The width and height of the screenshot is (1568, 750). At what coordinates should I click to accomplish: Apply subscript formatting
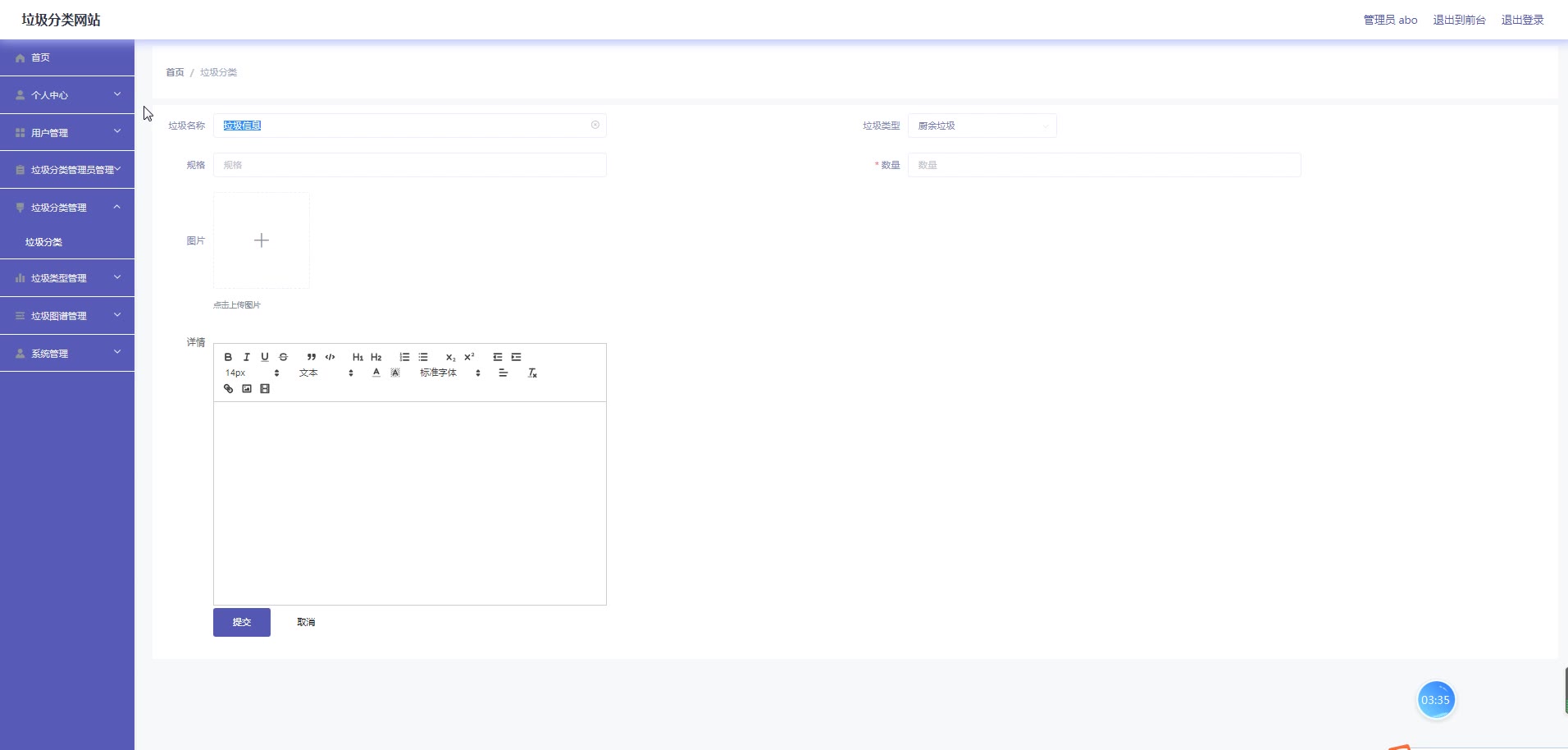pos(450,357)
